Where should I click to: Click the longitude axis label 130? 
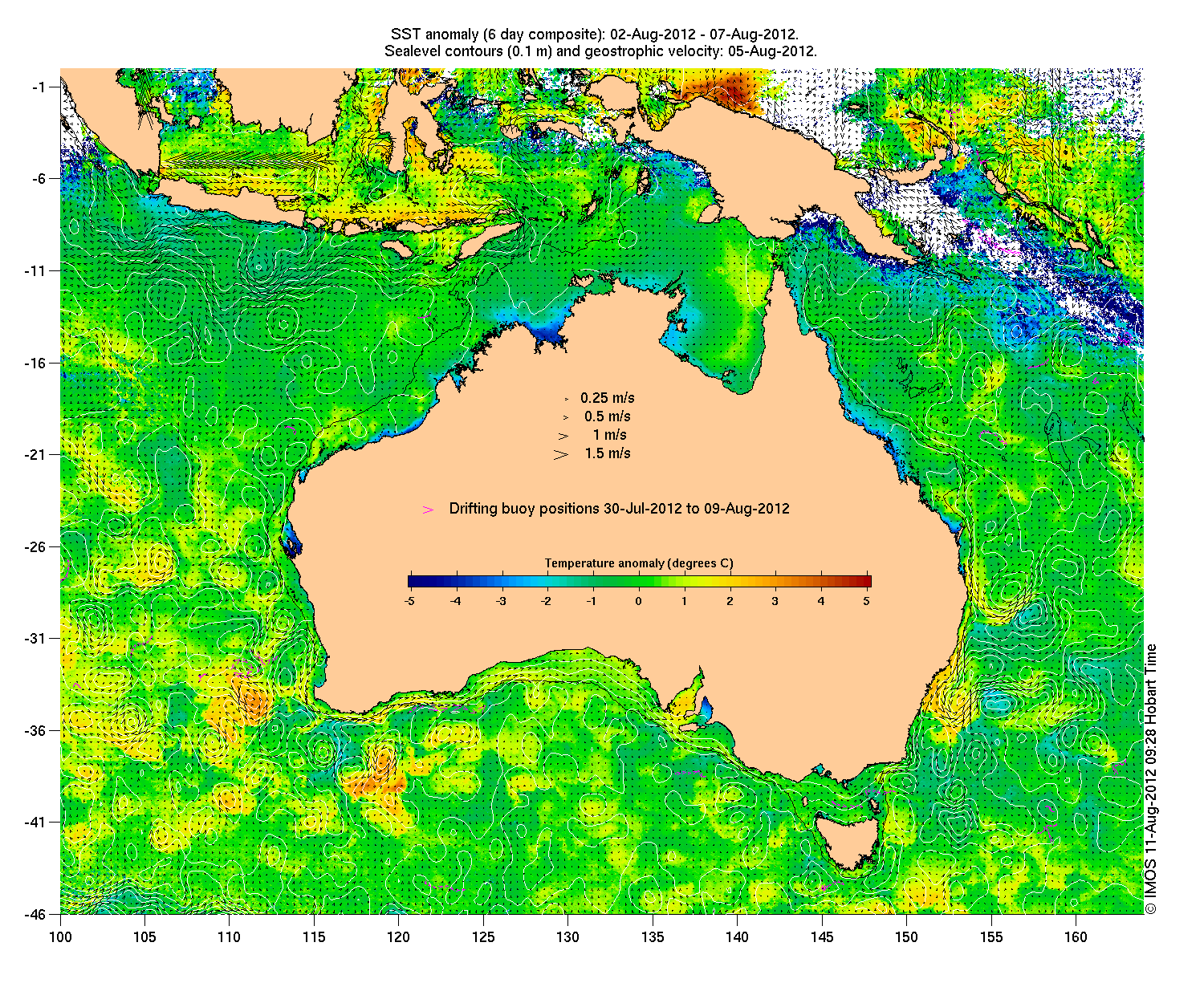pos(567,936)
